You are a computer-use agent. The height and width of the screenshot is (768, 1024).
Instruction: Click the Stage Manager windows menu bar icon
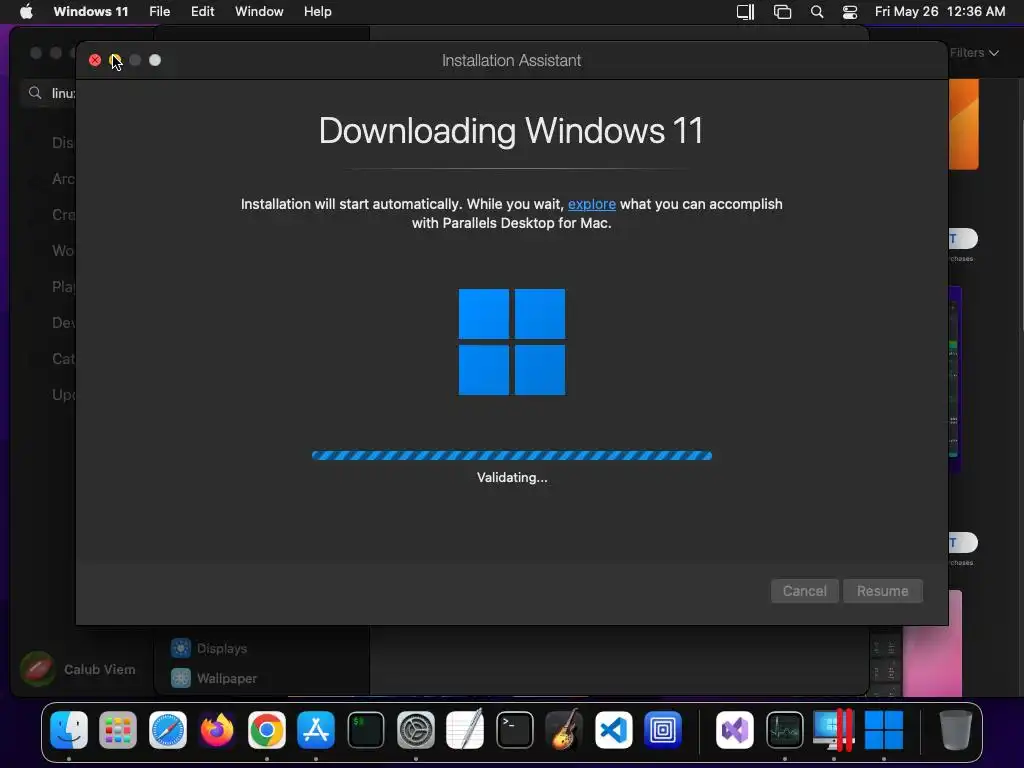click(x=782, y=11)
